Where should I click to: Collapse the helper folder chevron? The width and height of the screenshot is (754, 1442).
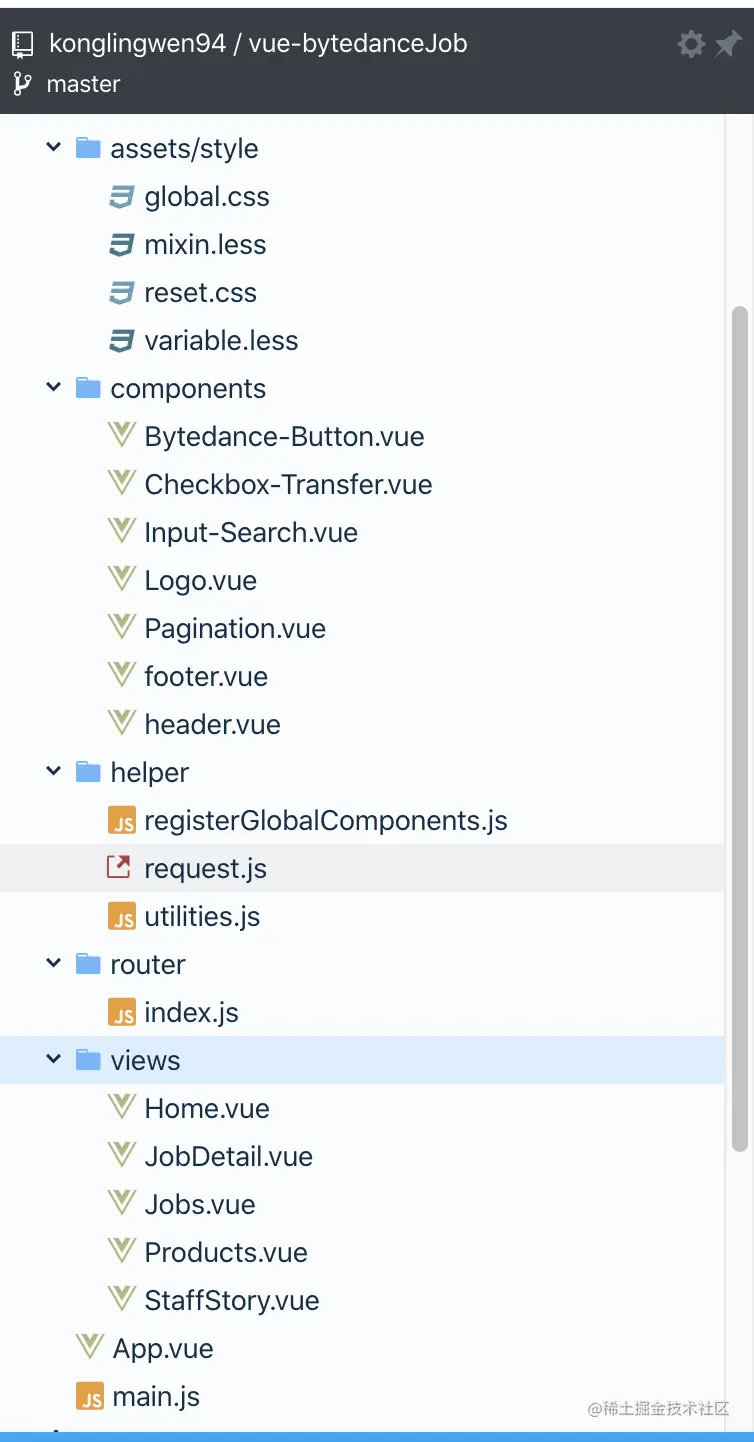pyautogui.click(x=54, y=772)
